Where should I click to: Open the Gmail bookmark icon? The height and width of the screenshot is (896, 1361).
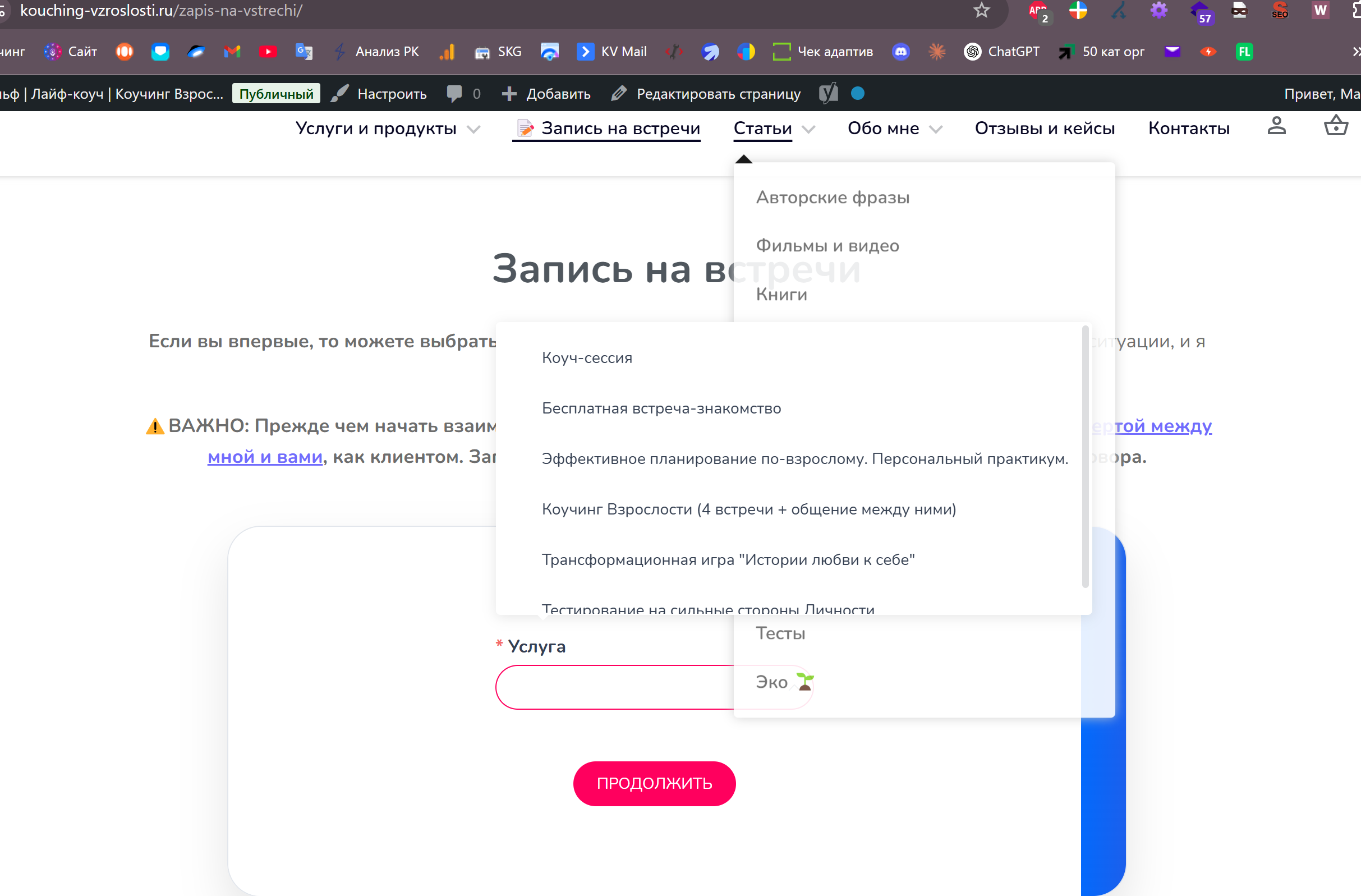coord(232,52)
